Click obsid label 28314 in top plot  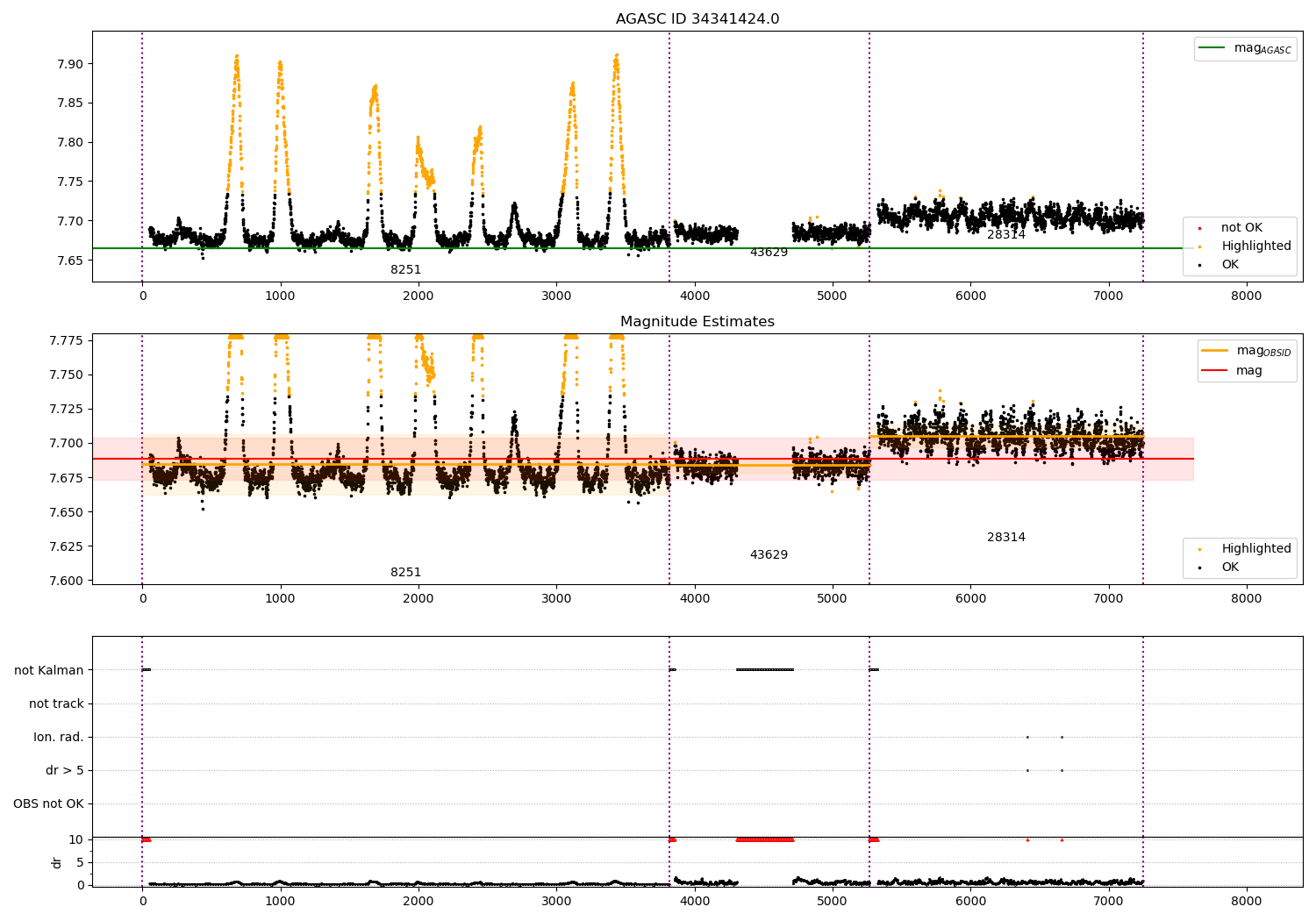[x=1006, y=235]
